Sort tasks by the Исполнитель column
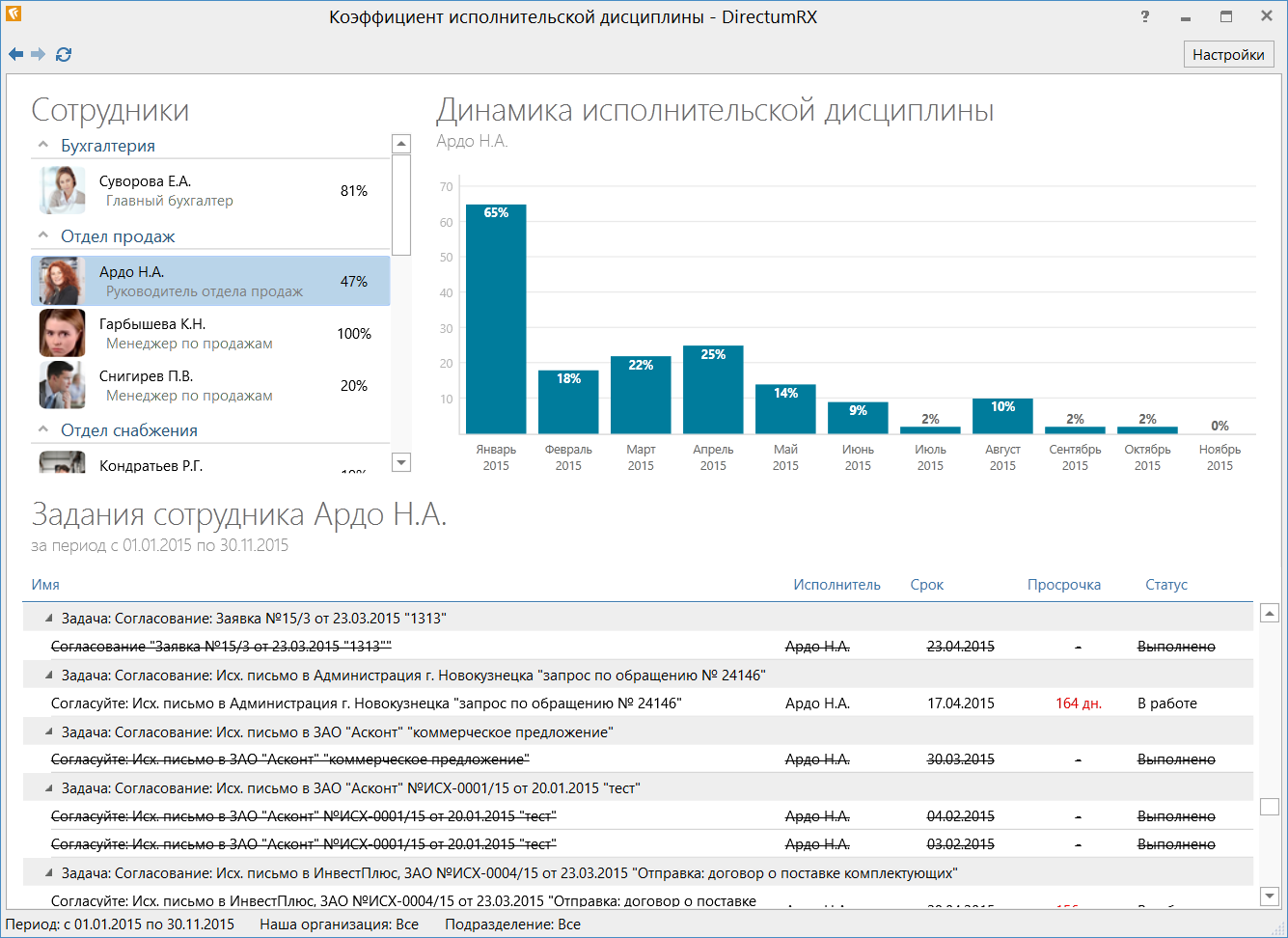Screen dimensions: 1288x938 (836, 585)
